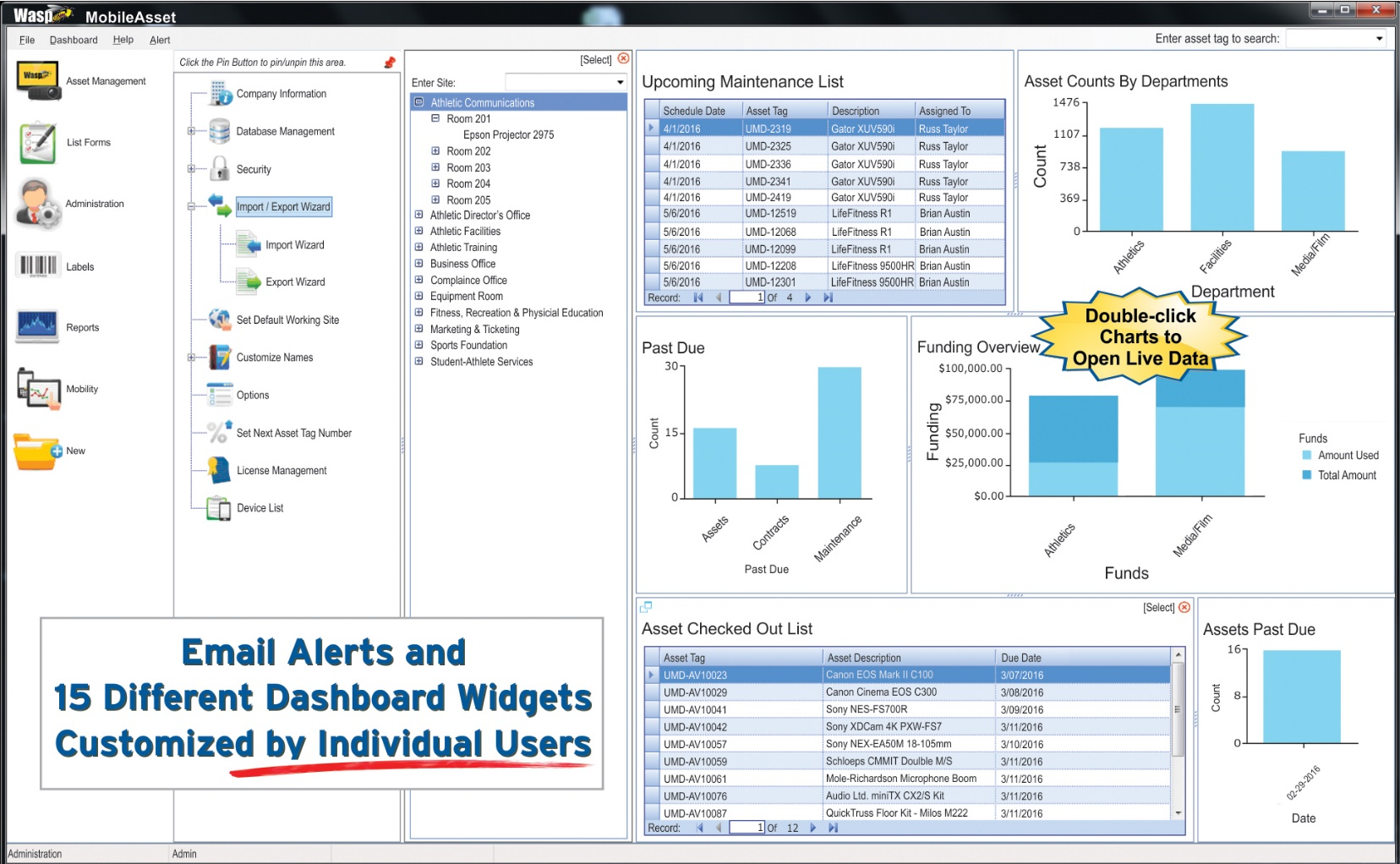Open the Alert menu
This screenshot has height=864, width=1400.
coord(160,40)
